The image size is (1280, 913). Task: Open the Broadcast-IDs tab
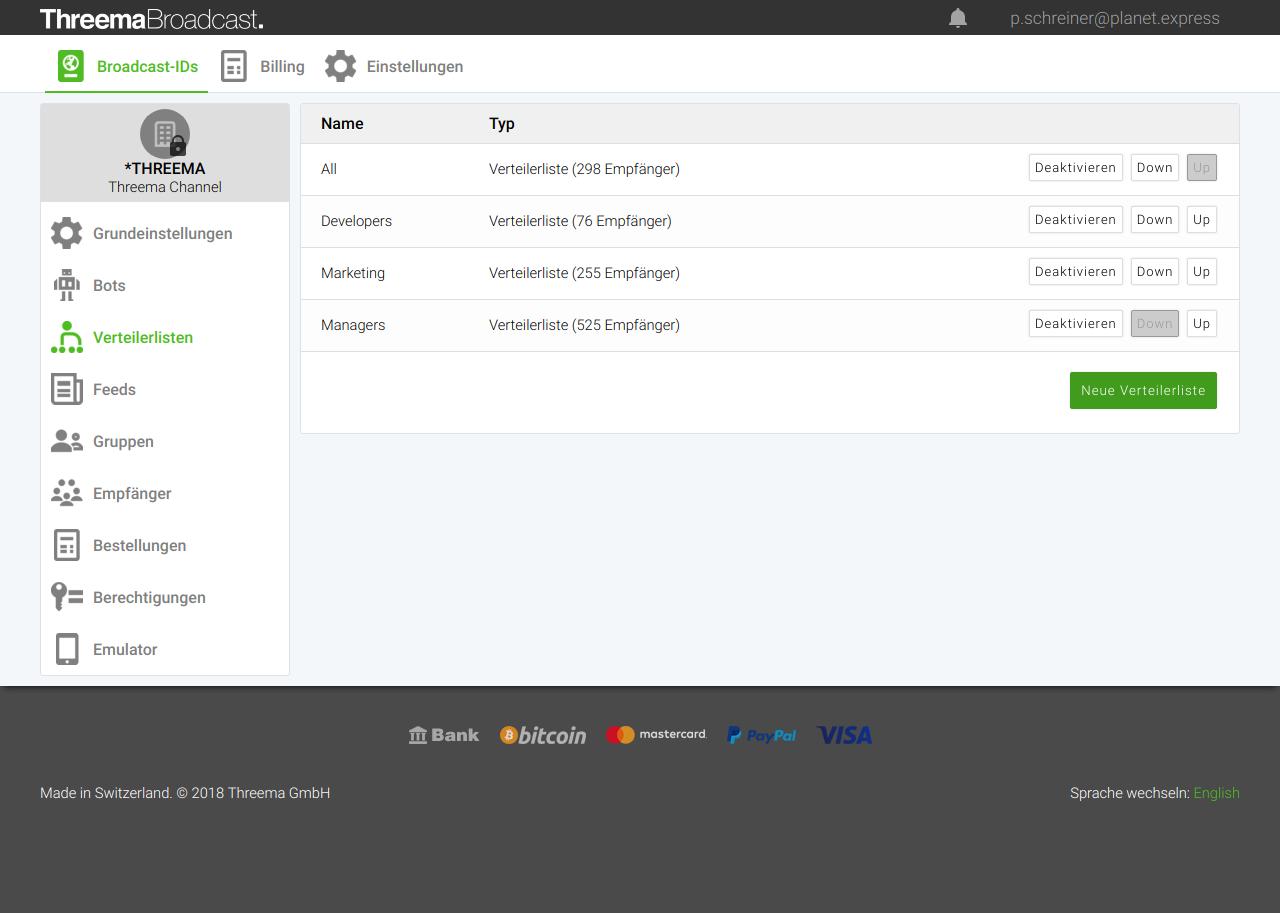tap(127, 66)
